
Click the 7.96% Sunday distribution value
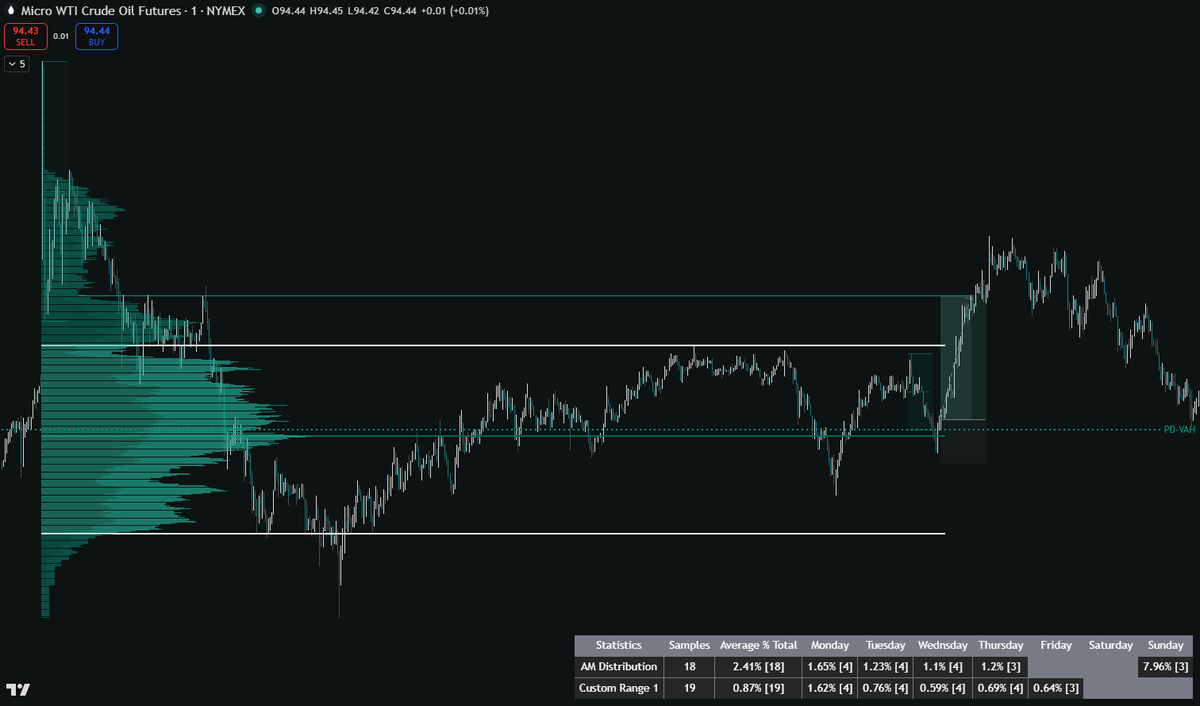(x=1165, y=666)
